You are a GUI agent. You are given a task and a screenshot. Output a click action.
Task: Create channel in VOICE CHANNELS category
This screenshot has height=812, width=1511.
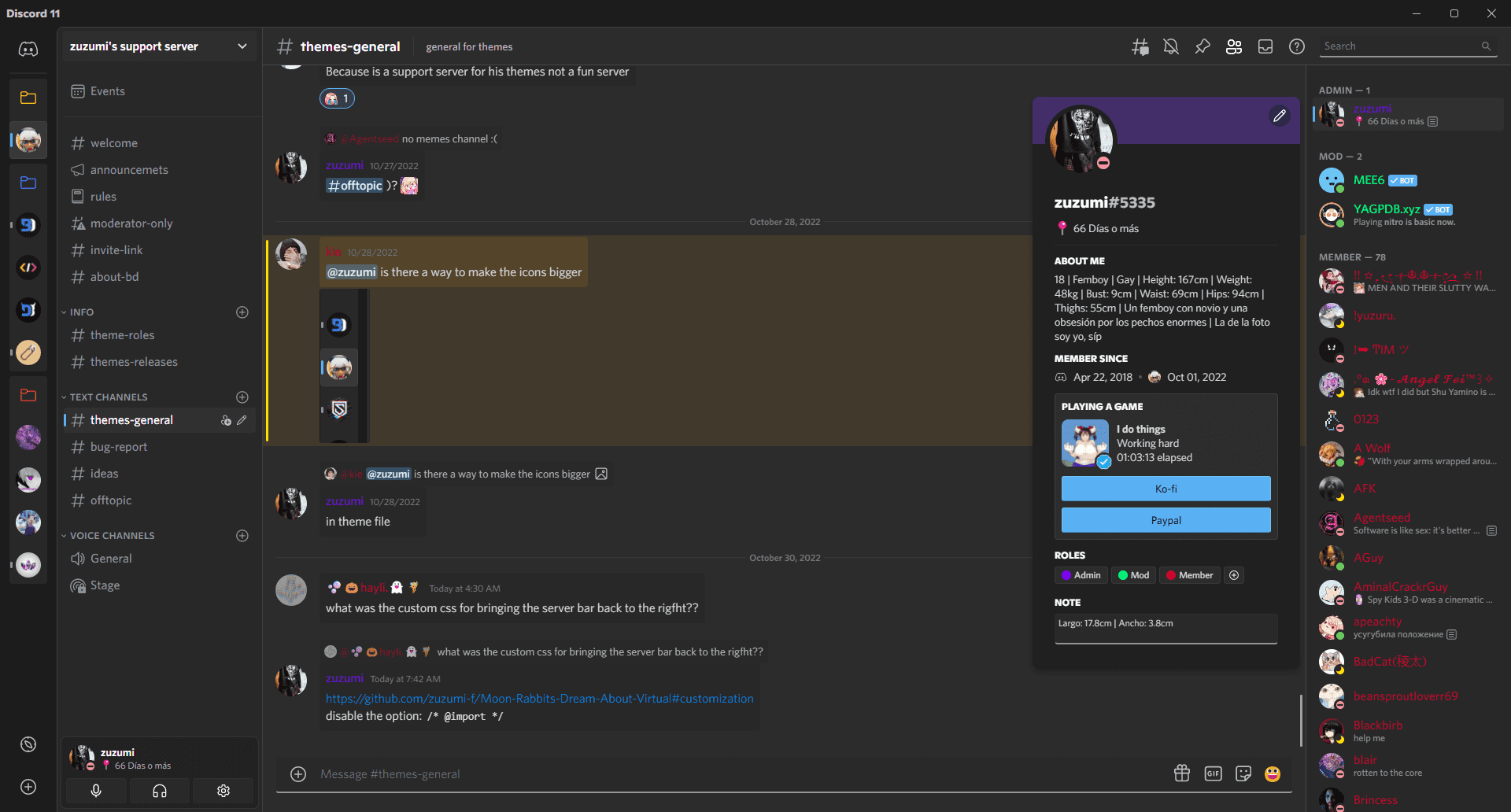pos(242,536)
